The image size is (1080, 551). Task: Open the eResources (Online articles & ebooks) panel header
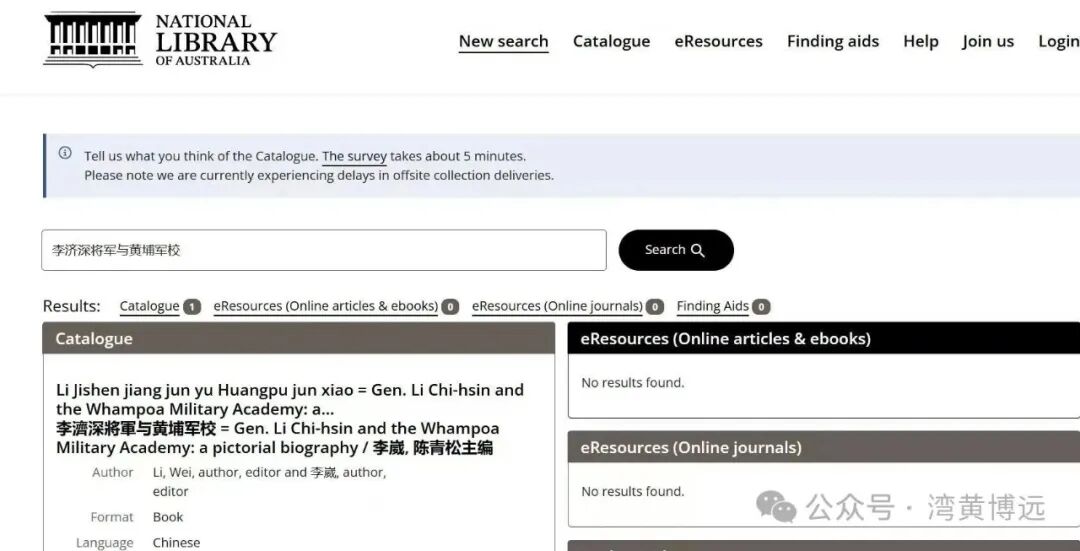(824, 338)
